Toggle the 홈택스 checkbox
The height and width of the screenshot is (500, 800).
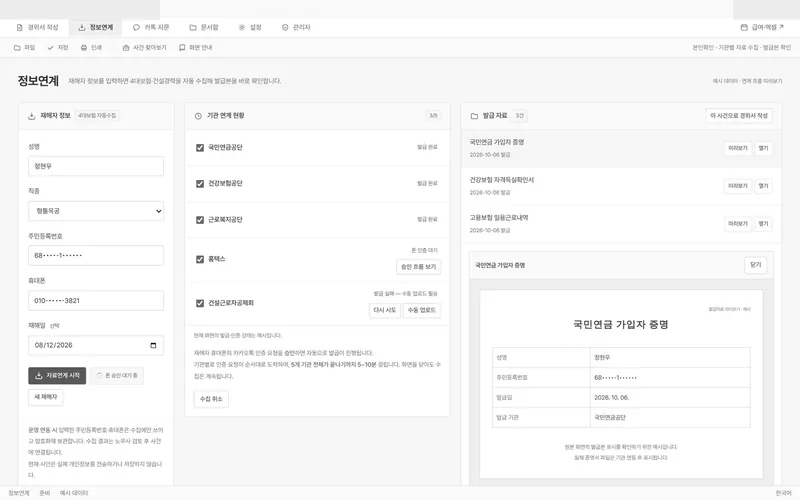pos(200,259)
